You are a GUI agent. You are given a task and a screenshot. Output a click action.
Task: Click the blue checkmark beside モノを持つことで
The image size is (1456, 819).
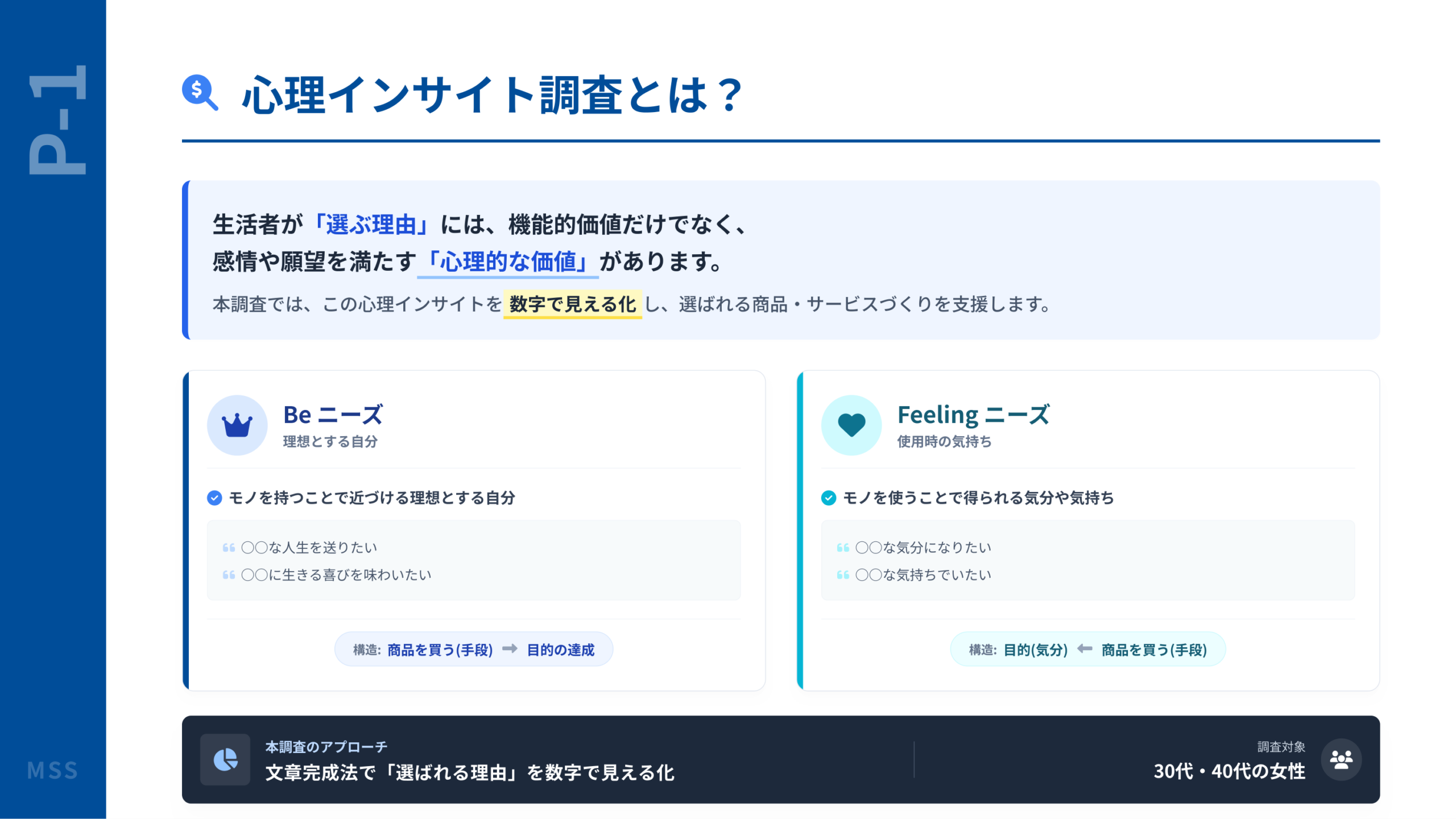click(214, 498)
